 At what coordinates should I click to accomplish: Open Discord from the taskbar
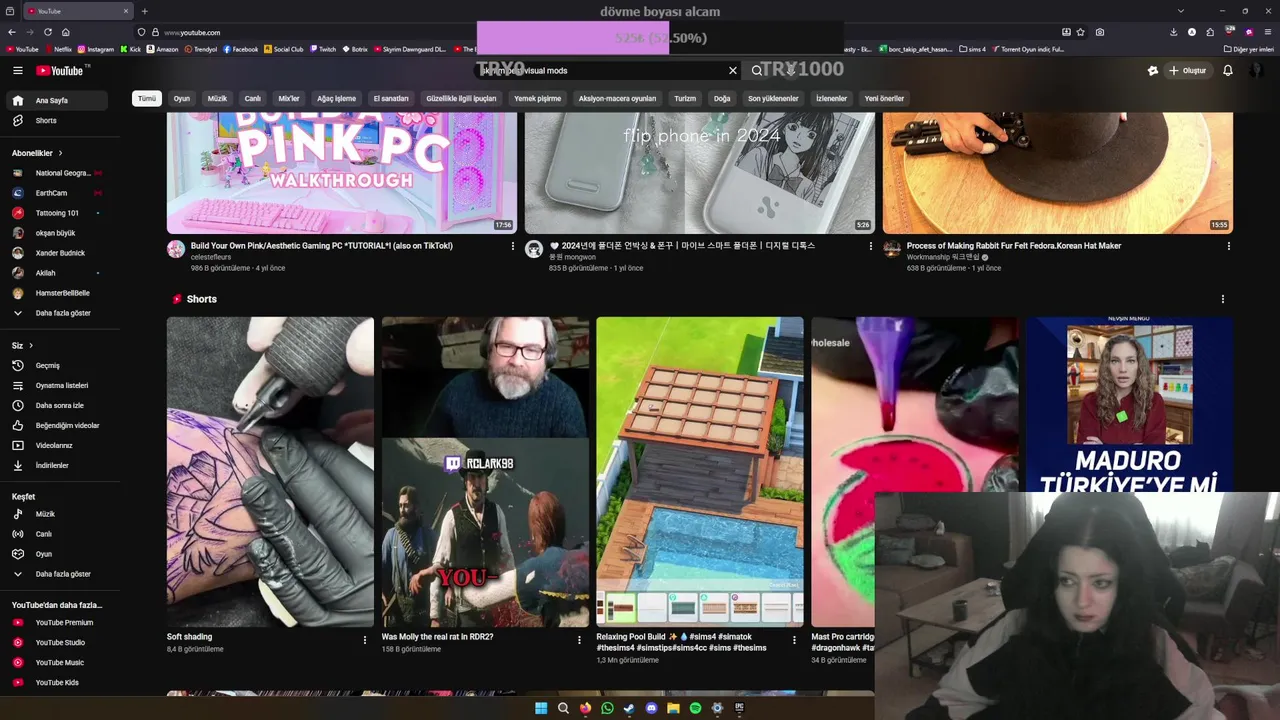tap(651, 708)
